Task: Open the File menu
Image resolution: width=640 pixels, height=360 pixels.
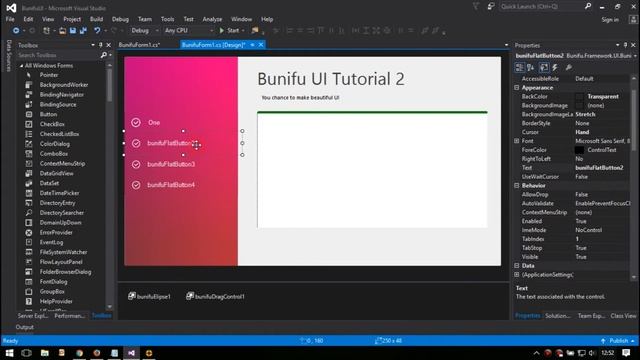Action: point(10,19)
